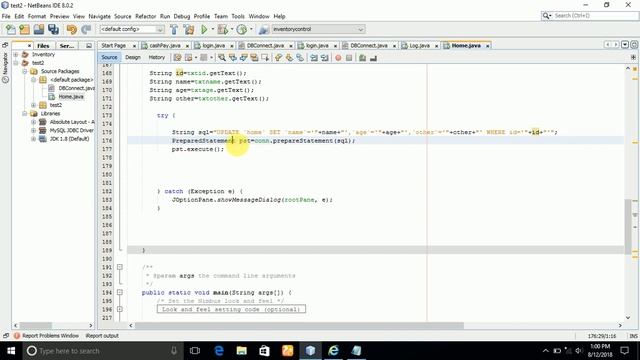Open Task View on the taskbar
Screen dimensions: 640x360
195,351
